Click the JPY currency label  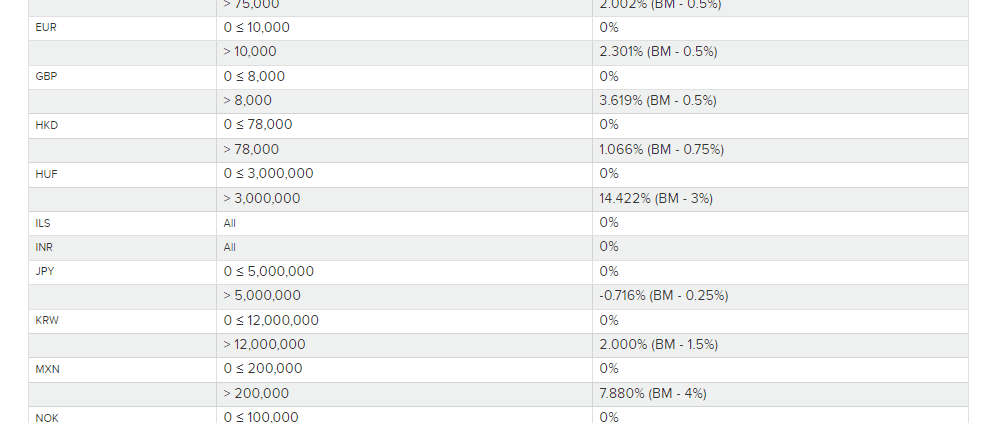[46, 272]
